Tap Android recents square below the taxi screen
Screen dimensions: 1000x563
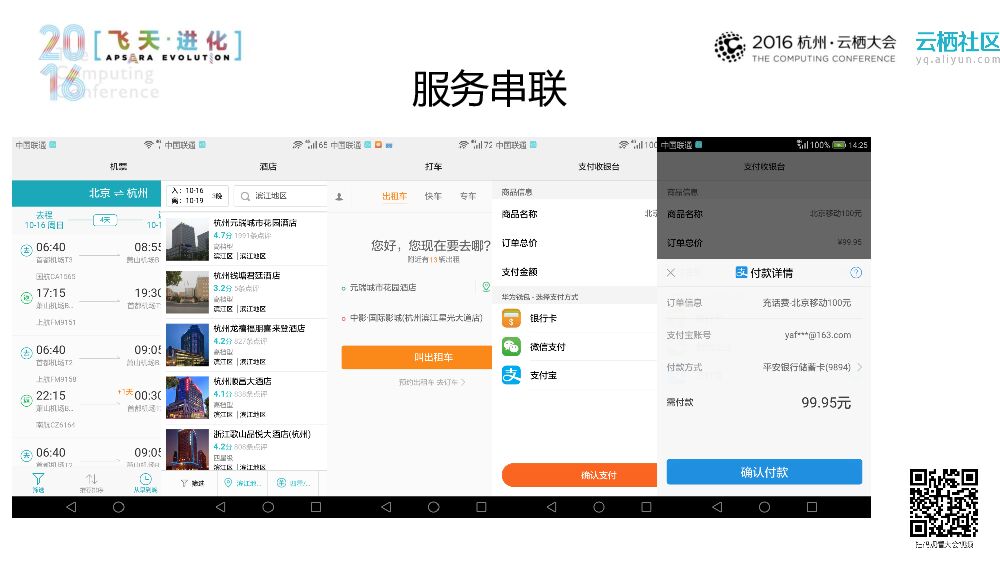(481, 507)
